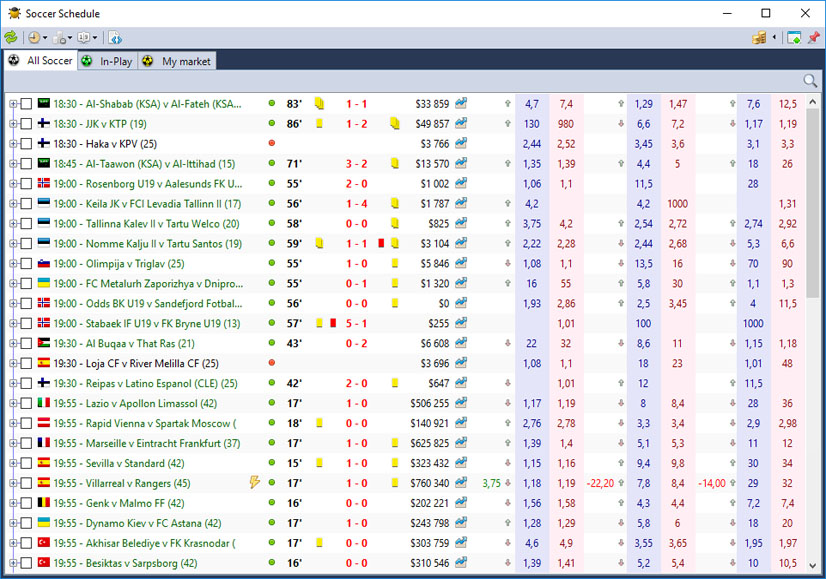Open chart icon for Dynamo Kiev v Astana
This screenshot has height=579, width=826.
point(461,523)
